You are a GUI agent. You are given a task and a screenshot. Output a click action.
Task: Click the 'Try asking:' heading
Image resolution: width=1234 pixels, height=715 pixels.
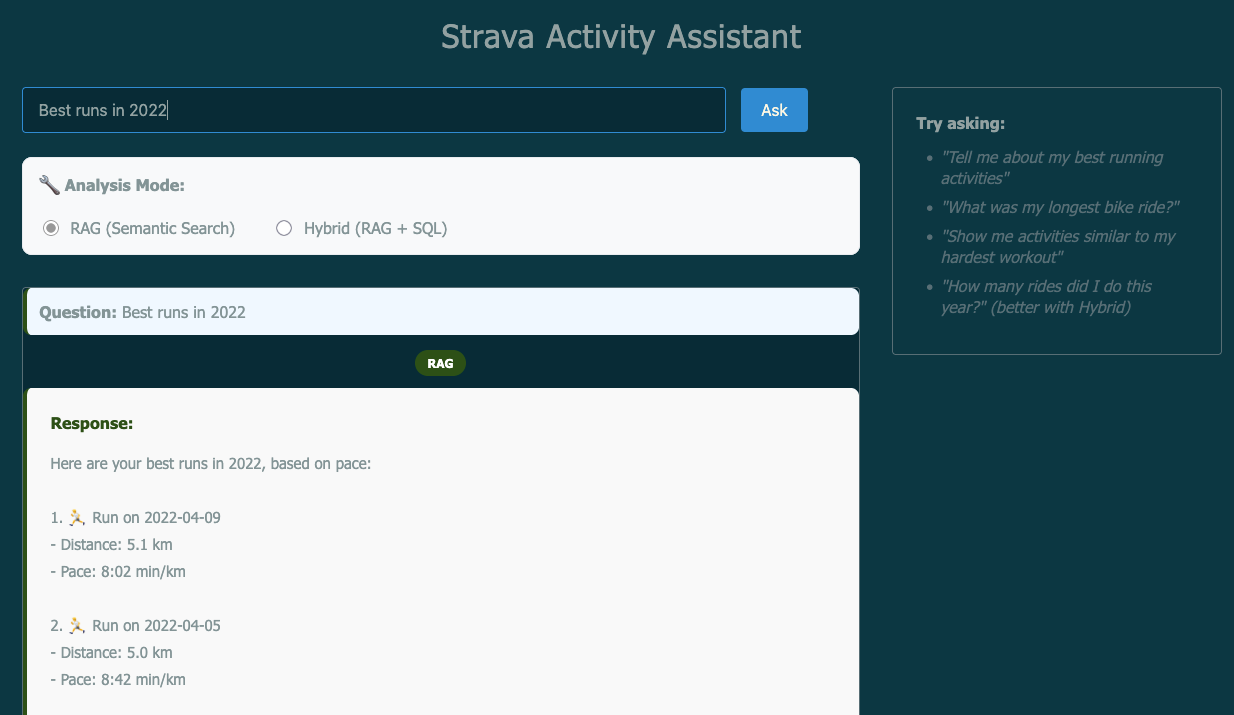coord(960,123)
